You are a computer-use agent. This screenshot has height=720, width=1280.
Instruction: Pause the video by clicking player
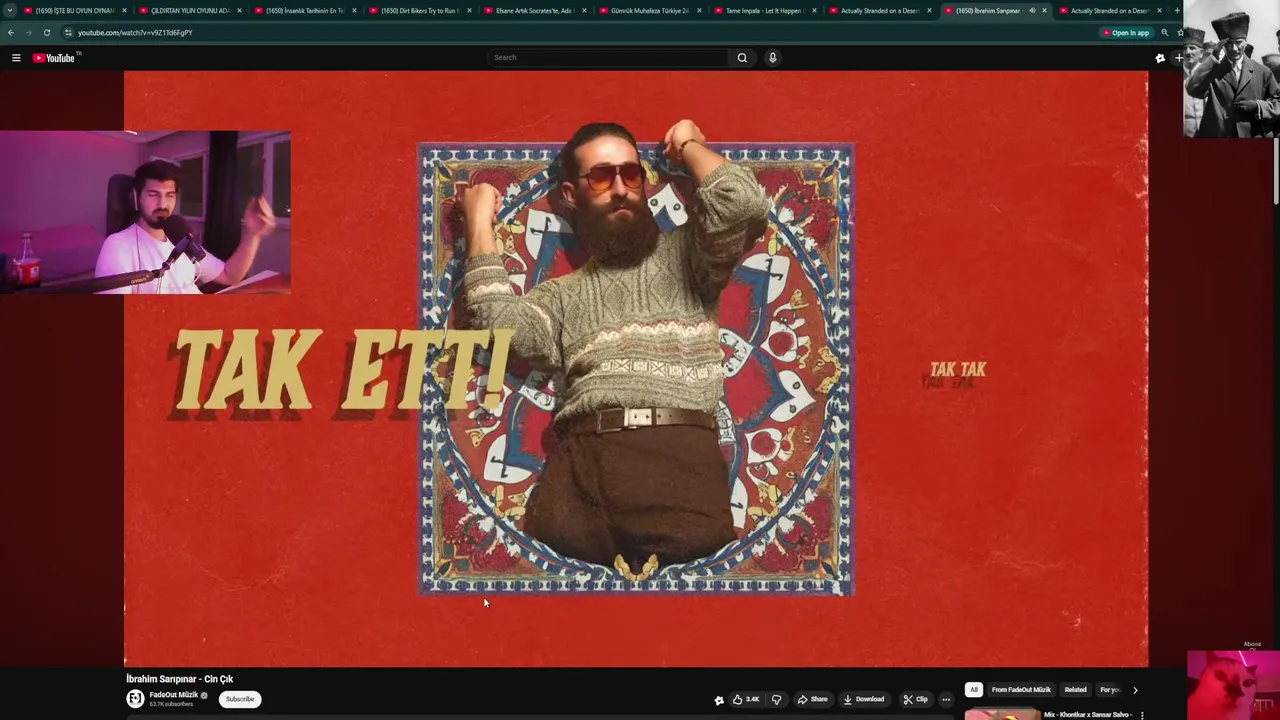[636, 368]
